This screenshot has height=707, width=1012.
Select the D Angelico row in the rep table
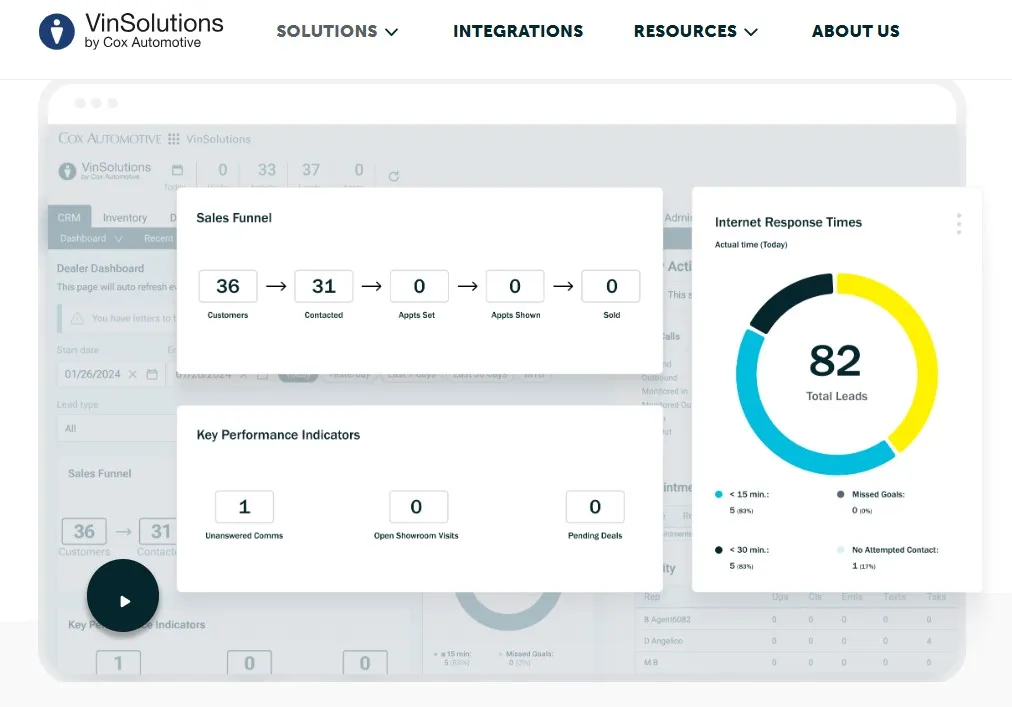coord(797,641)
